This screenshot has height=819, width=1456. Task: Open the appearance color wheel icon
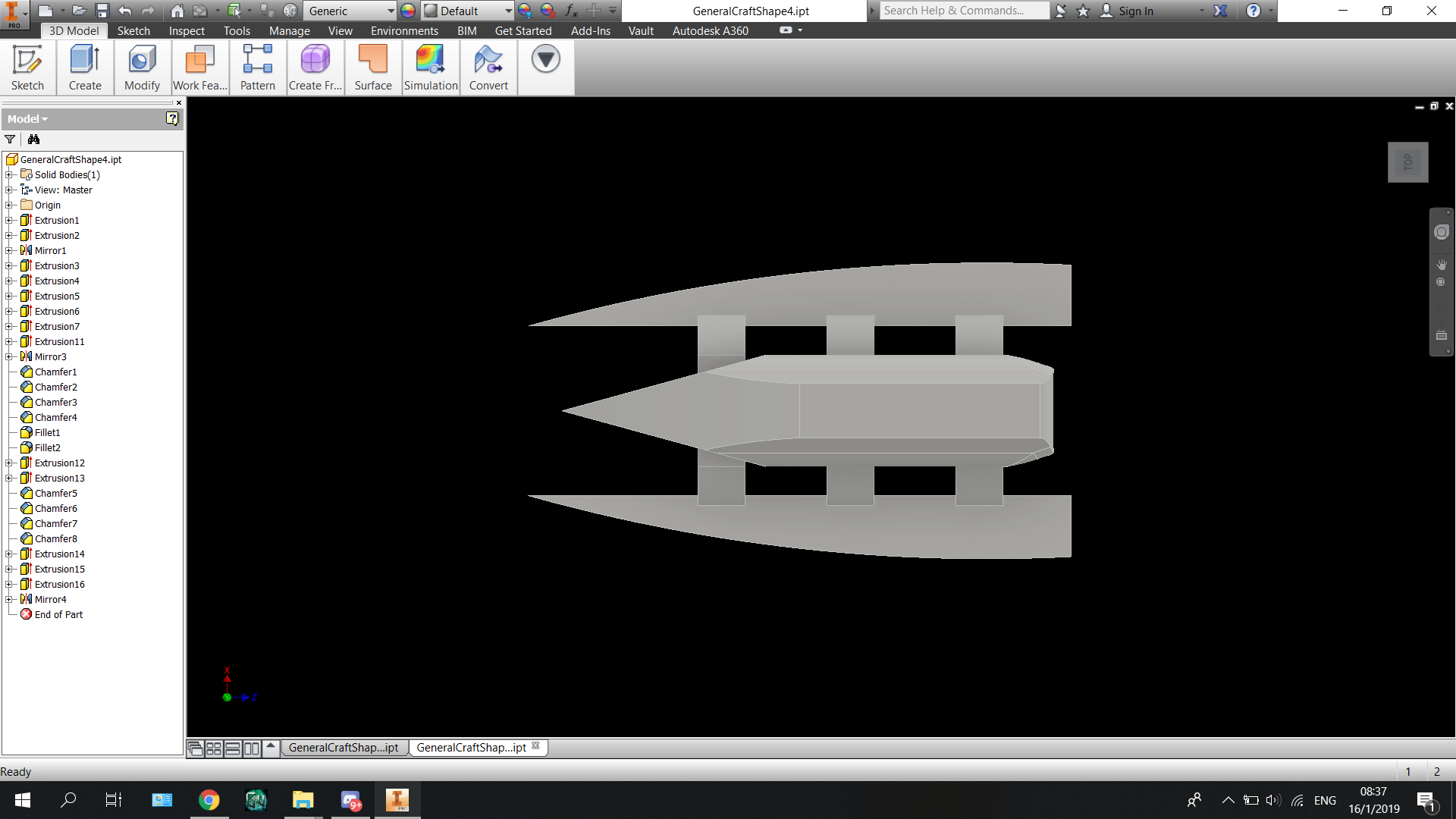click(x=408, y=11)
